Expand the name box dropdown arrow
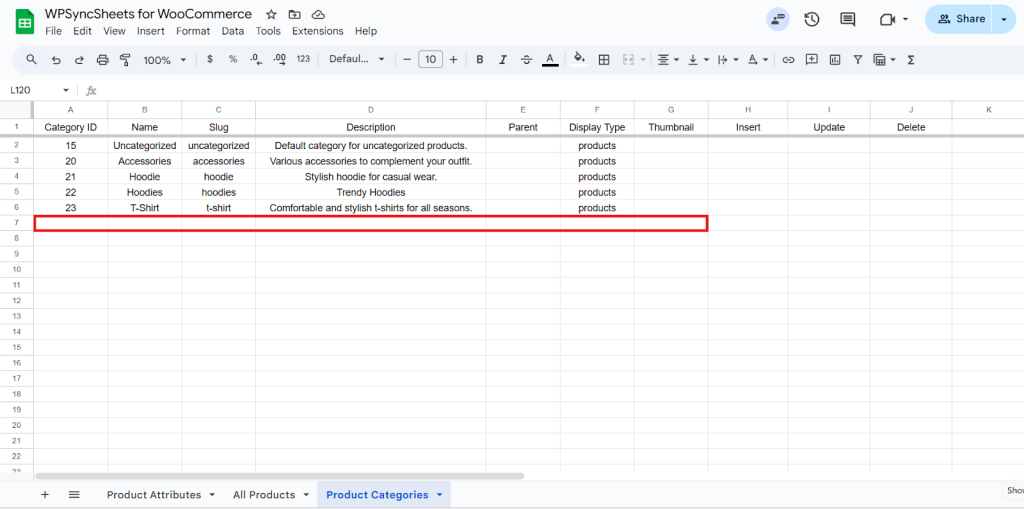The image size is (1024, 509). [65, 90]
